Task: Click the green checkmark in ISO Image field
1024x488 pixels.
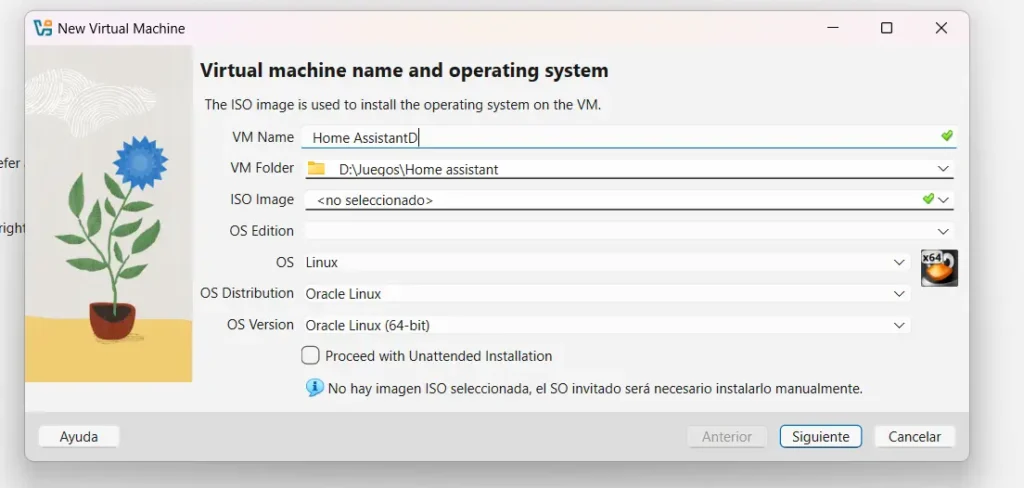Action: (928, 199)
